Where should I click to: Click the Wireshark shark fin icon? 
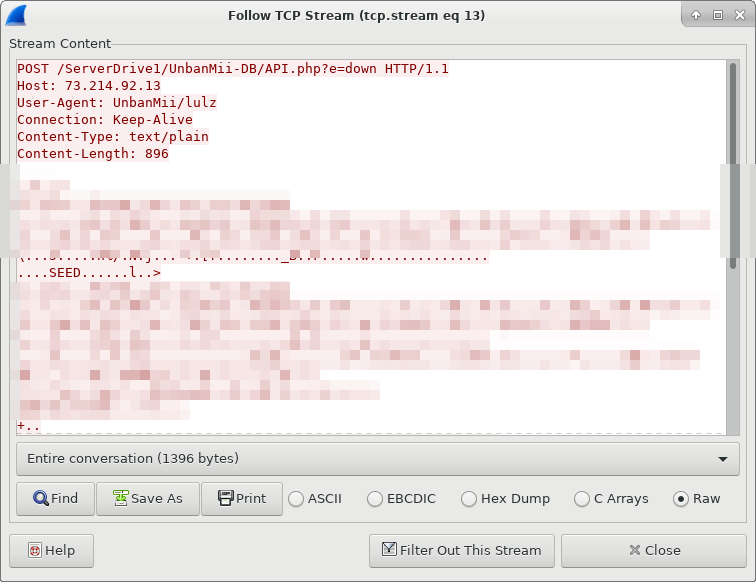(17, 15)
